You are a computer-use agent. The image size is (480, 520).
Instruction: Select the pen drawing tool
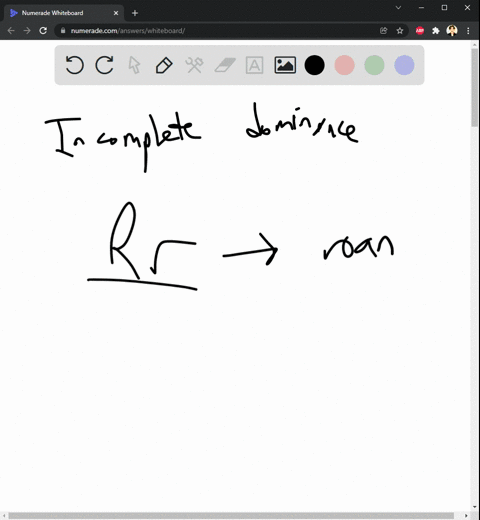(164, 65)
